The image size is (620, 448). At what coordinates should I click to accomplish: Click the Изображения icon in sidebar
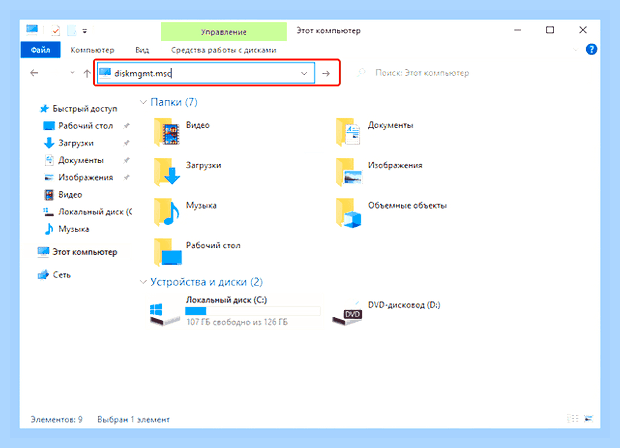[49, 177]
